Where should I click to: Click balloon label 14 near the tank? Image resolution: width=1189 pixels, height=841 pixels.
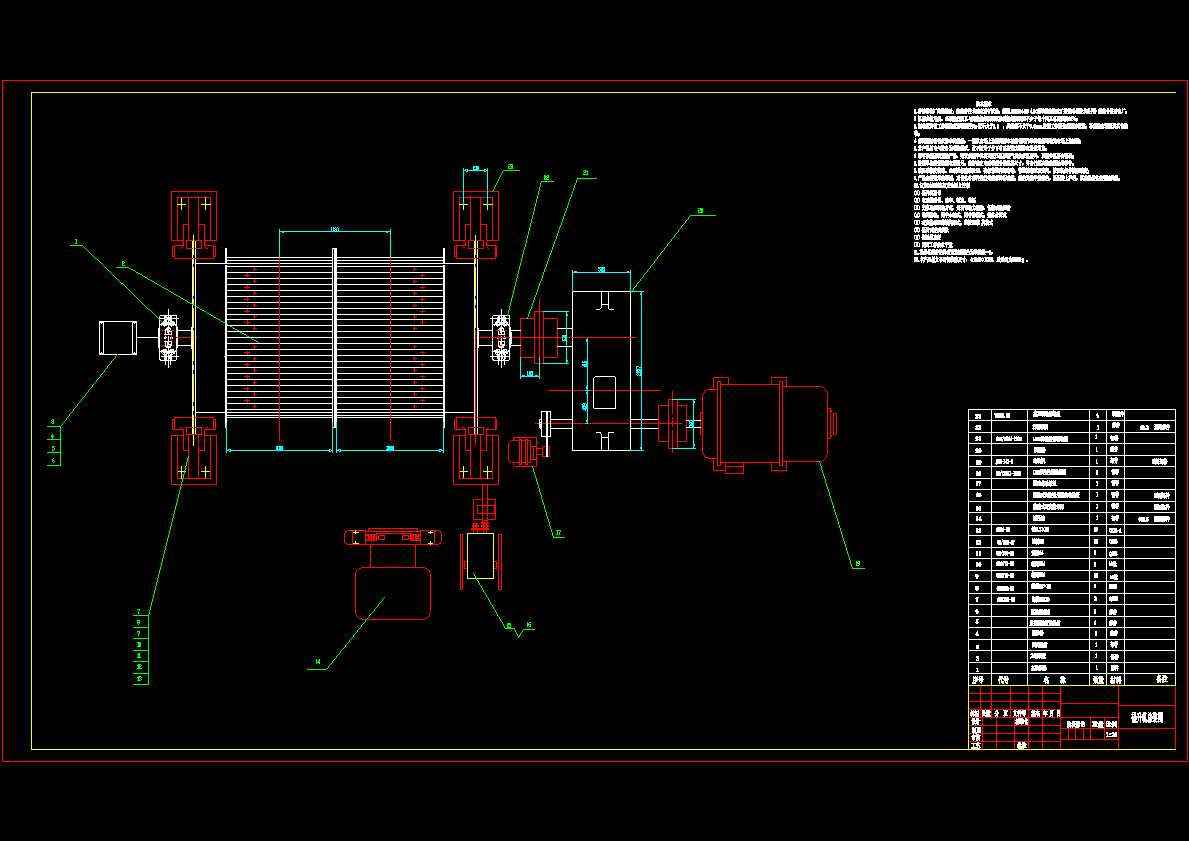pos(317,663)
